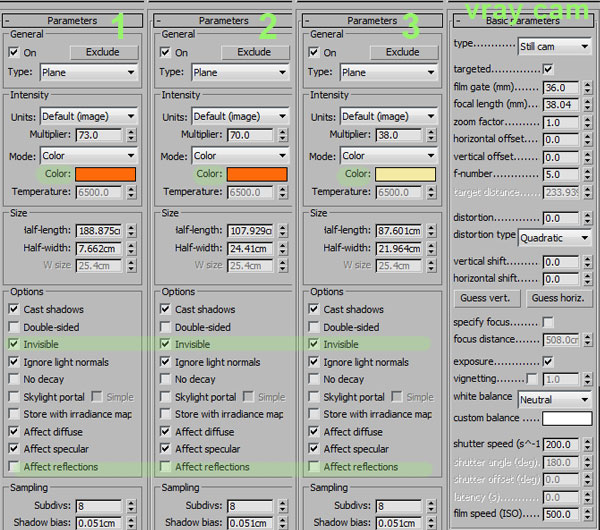Viewport: 600px width, 530px height.
Task: Enable Double-sided in panel 2
Action: point(165,327)
